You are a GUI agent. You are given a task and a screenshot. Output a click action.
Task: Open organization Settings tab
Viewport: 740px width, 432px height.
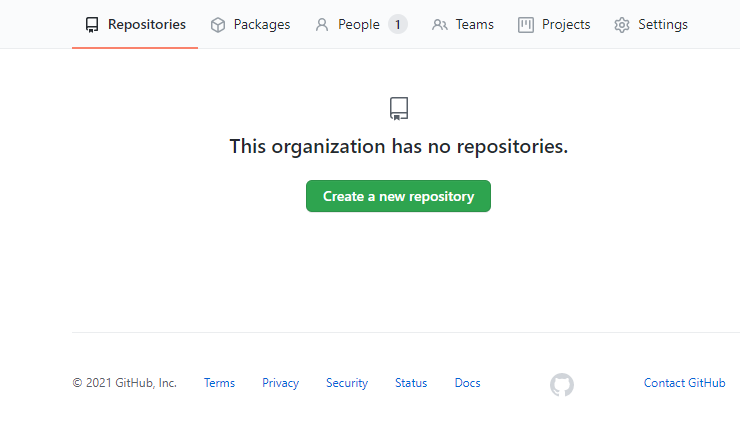coord(651,25)
